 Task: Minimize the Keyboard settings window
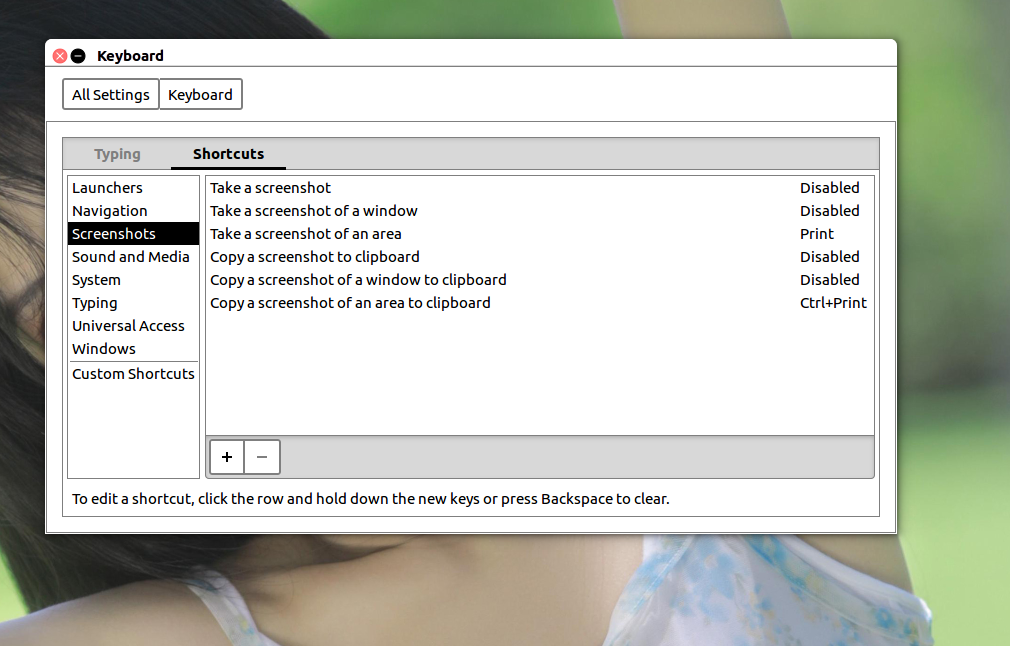point(78,56)
